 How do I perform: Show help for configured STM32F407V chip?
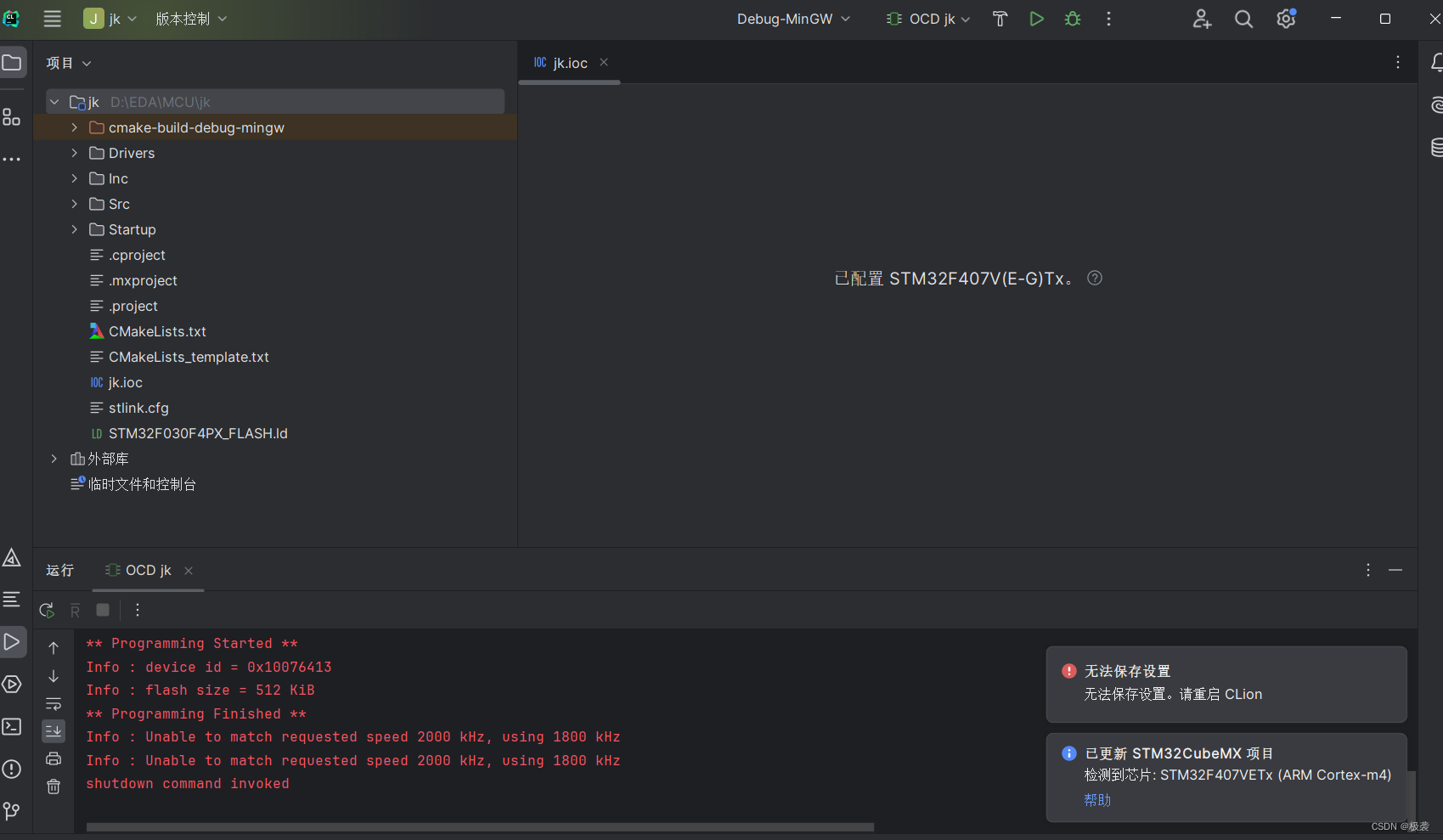tap(1095, 278)
